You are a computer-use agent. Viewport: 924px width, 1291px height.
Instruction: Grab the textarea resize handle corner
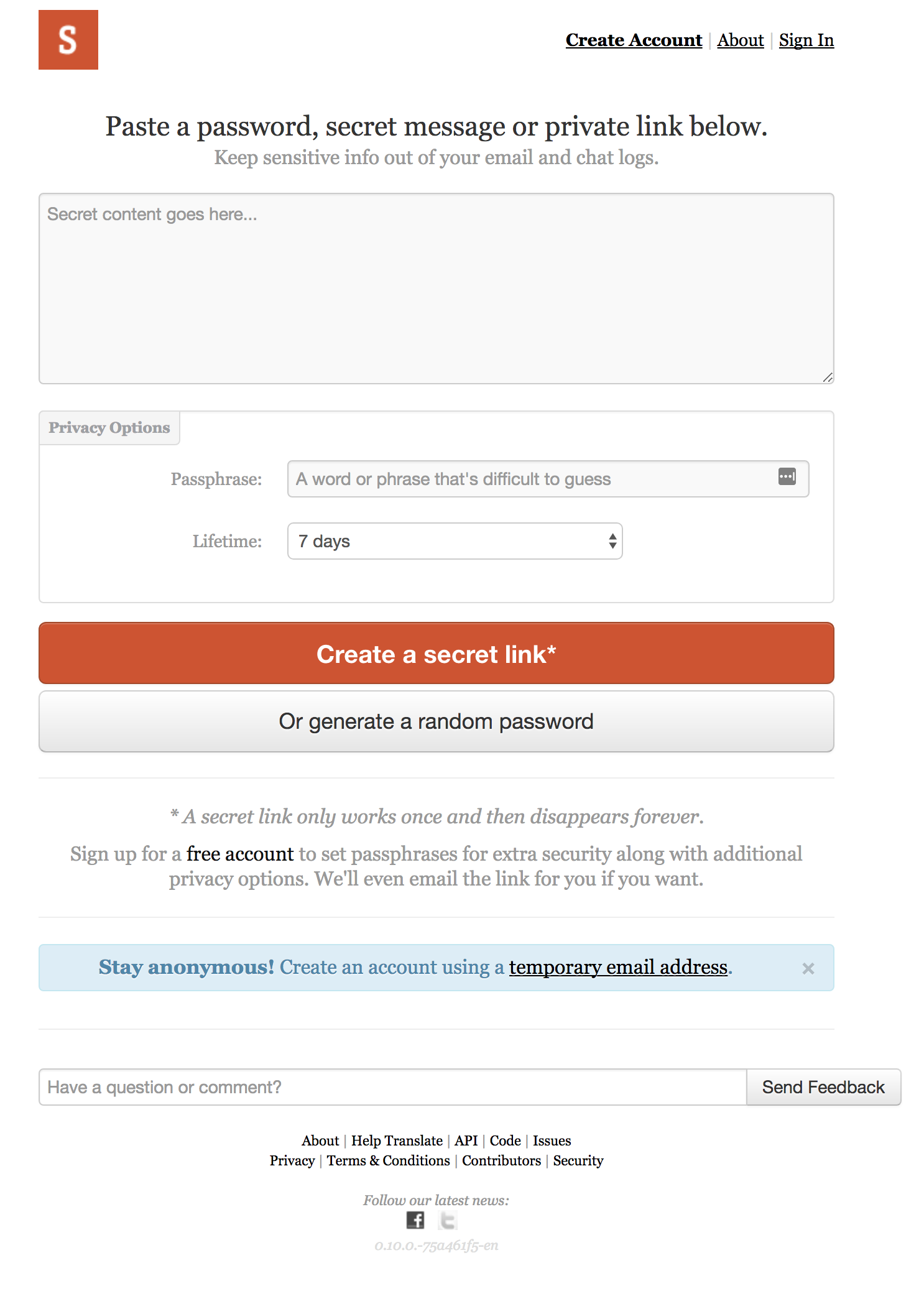tap(828, 377)
